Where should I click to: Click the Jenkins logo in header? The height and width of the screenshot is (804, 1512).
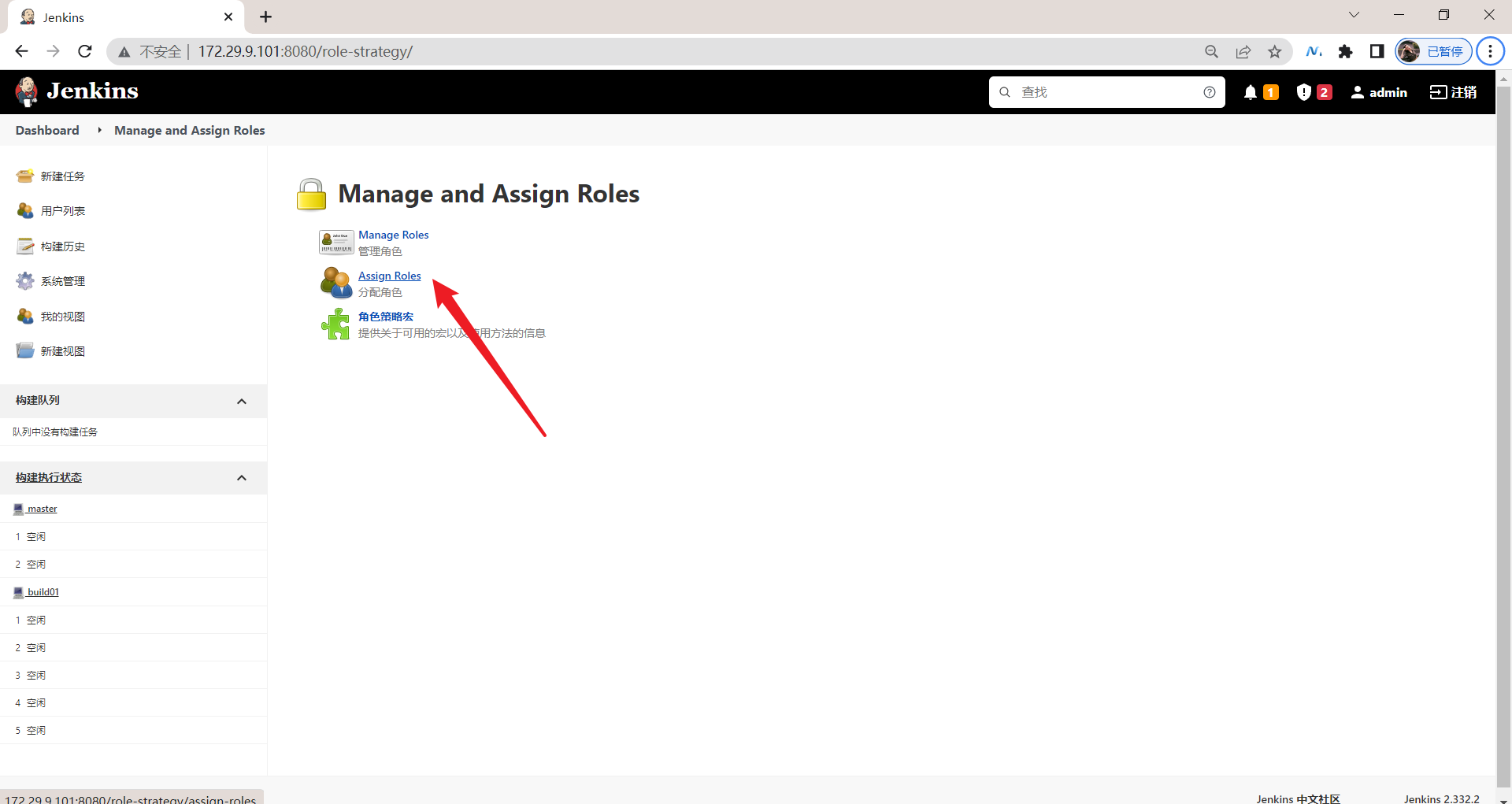pyautogui.click(x=77, y=91)
